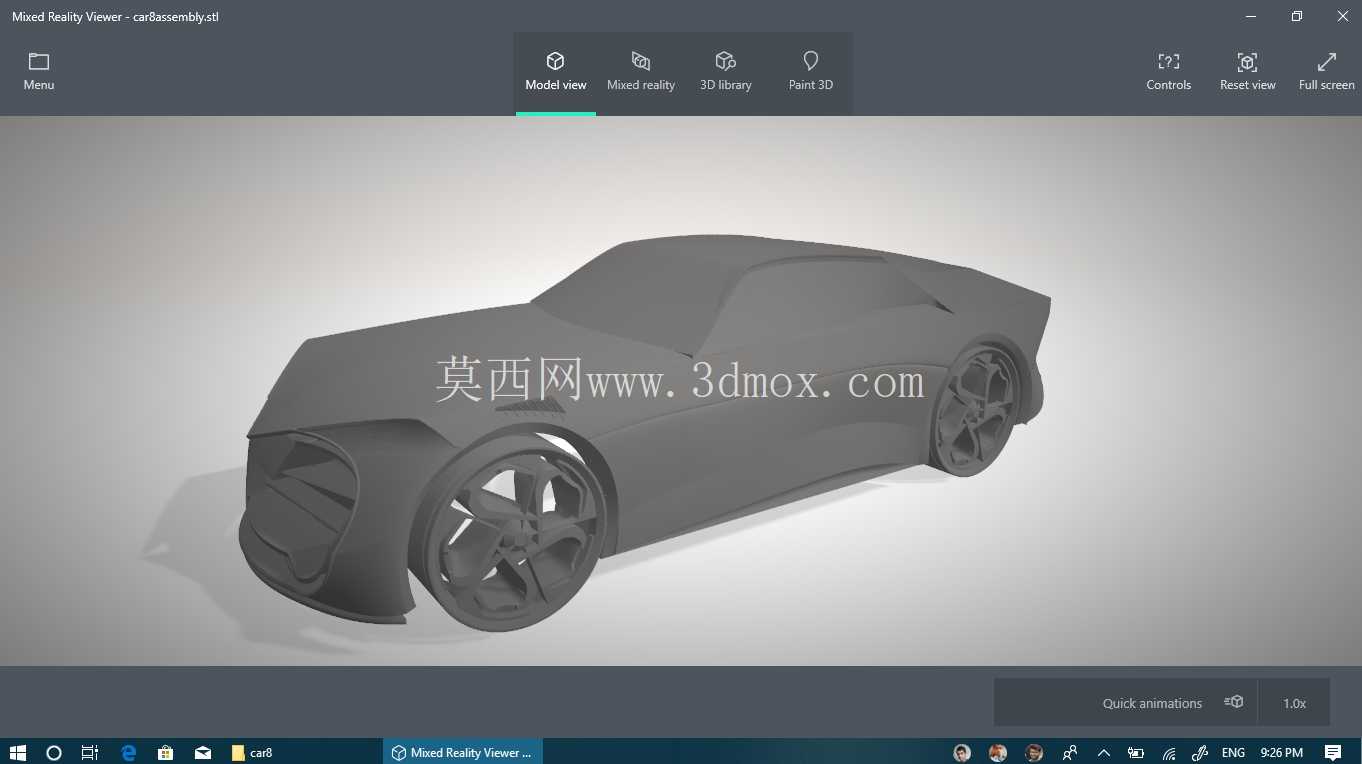This screenshot has width=1362, height=764.
Task: Open the 3D library tab
Action: [726, 73]
